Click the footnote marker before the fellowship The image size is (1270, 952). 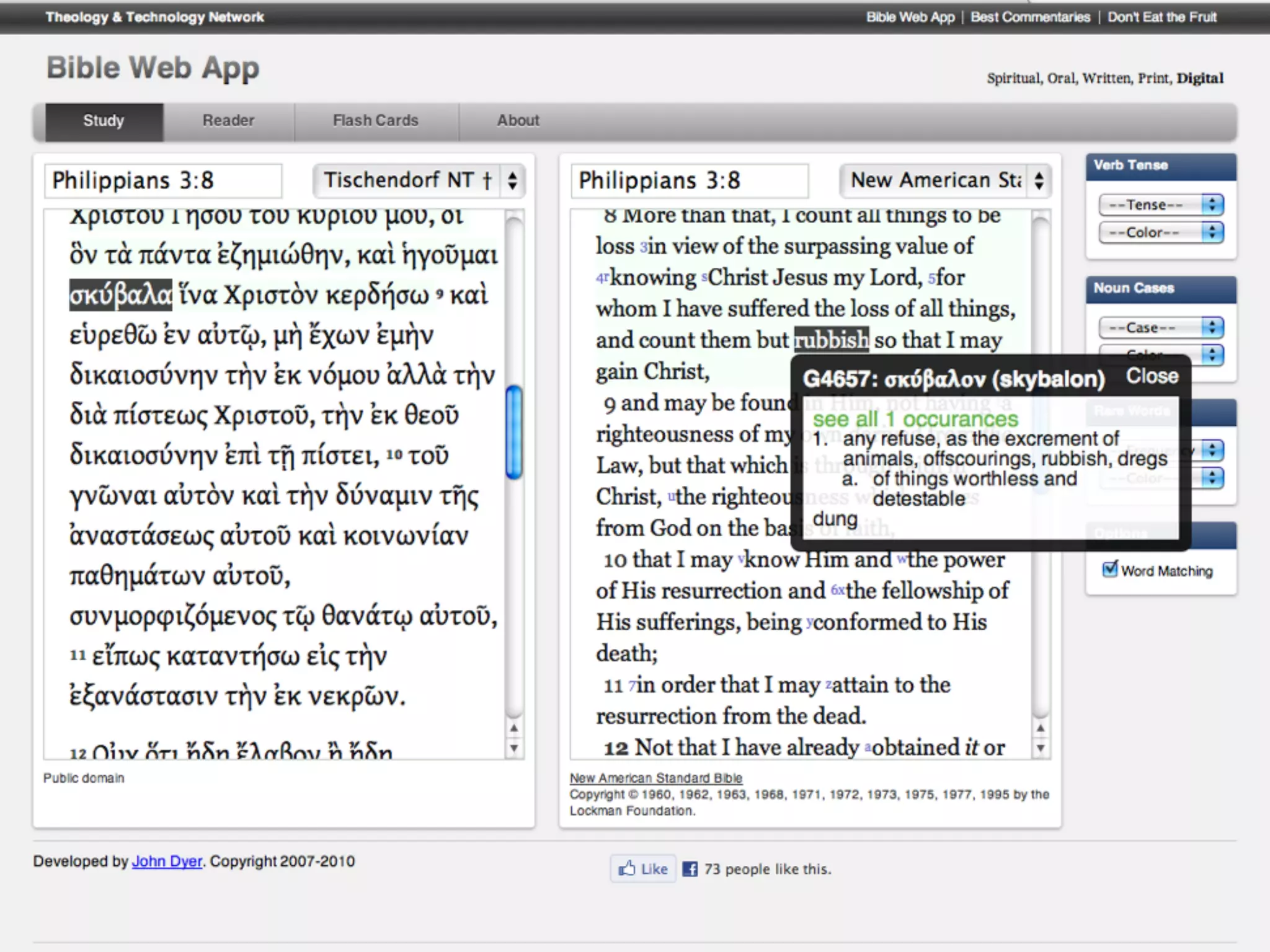click(x=838, y=589)
